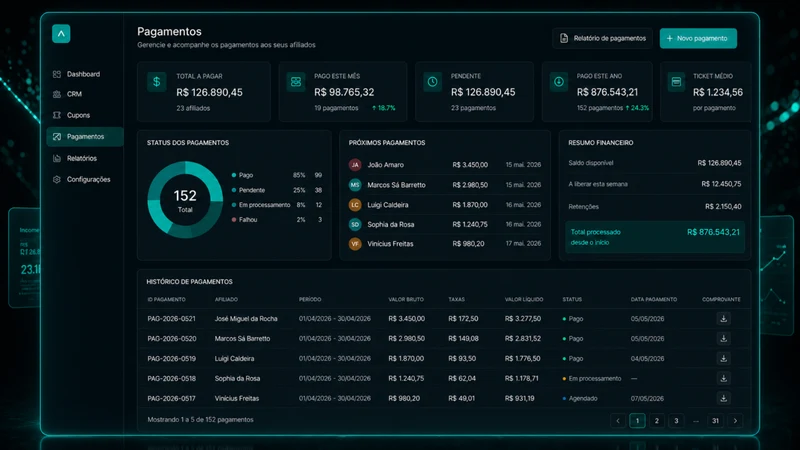Click the Retenções value R$ 2.150,40
This screenshot has width=800, height=450.
tap(723, 207)
